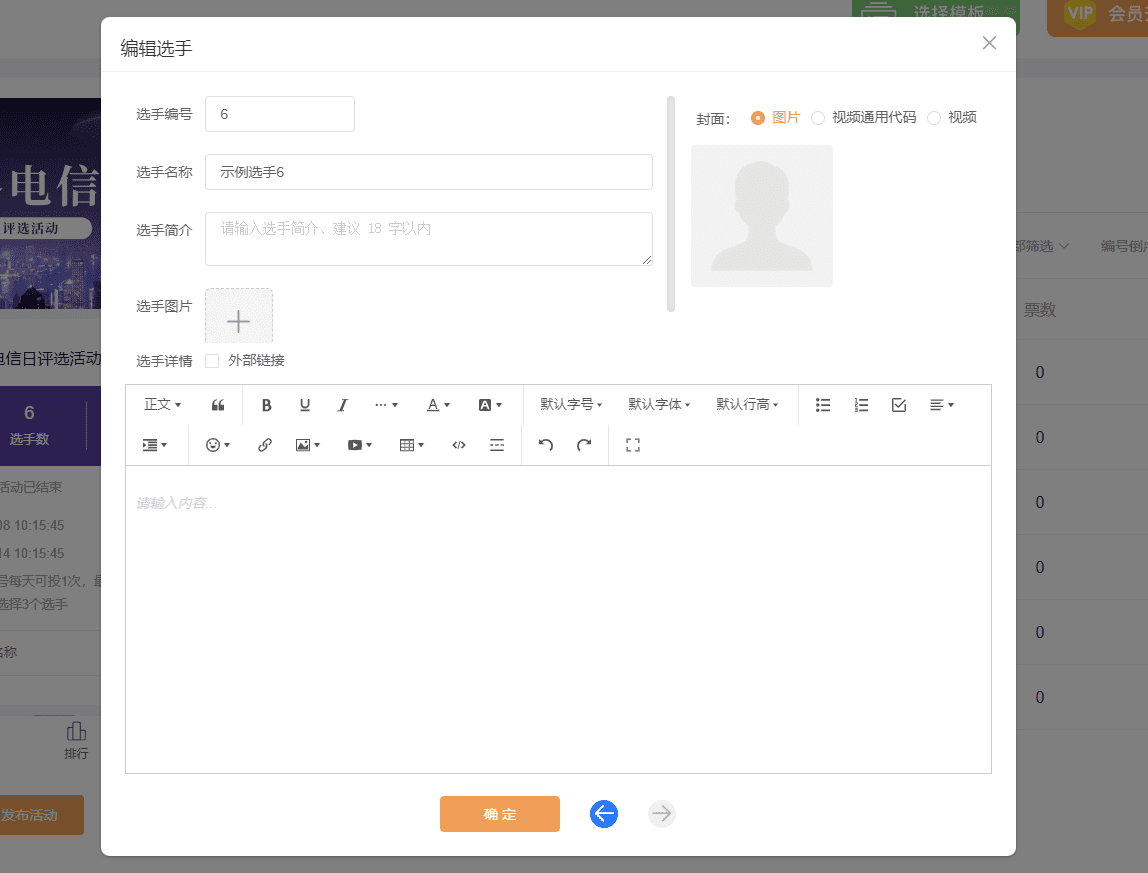1148x873 pixels.
Task: Click the 确定 confirm button
Action: click(499, 813)
